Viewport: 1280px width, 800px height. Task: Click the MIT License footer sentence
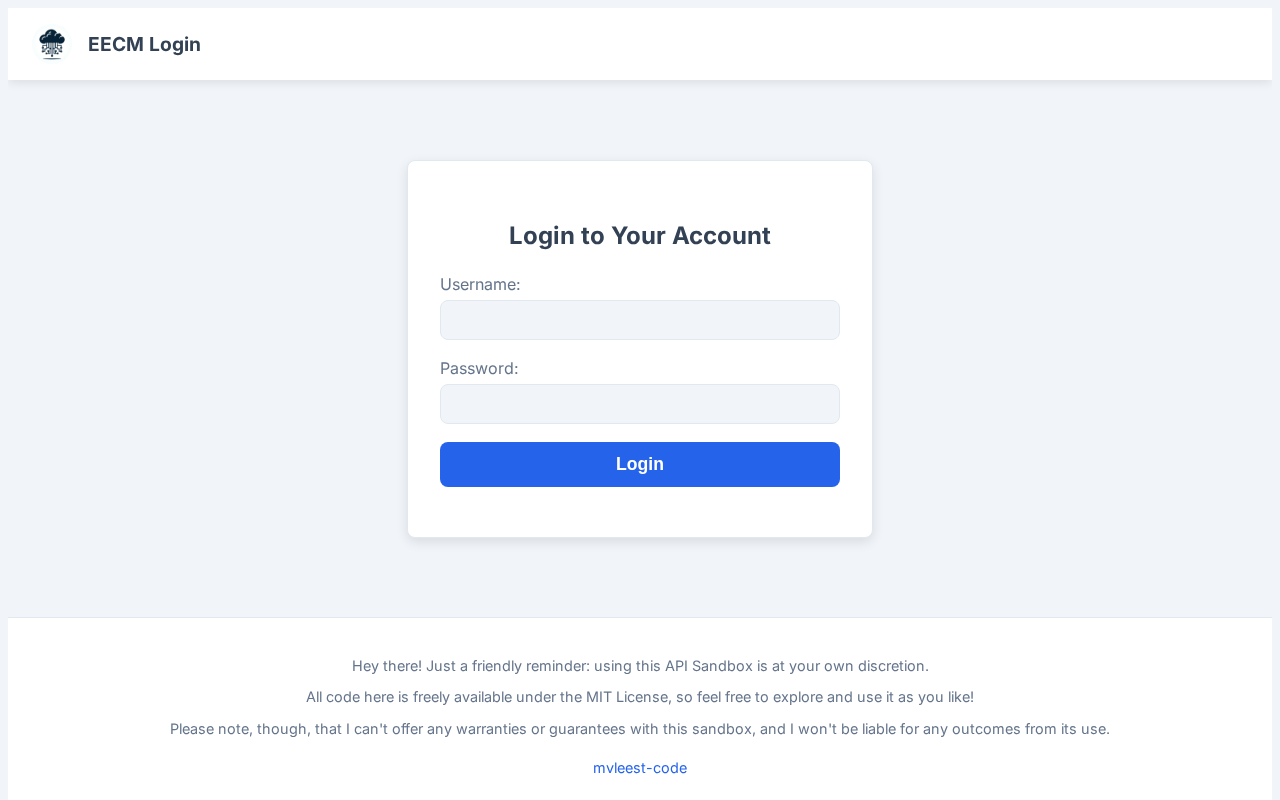[x=640, y=697]
